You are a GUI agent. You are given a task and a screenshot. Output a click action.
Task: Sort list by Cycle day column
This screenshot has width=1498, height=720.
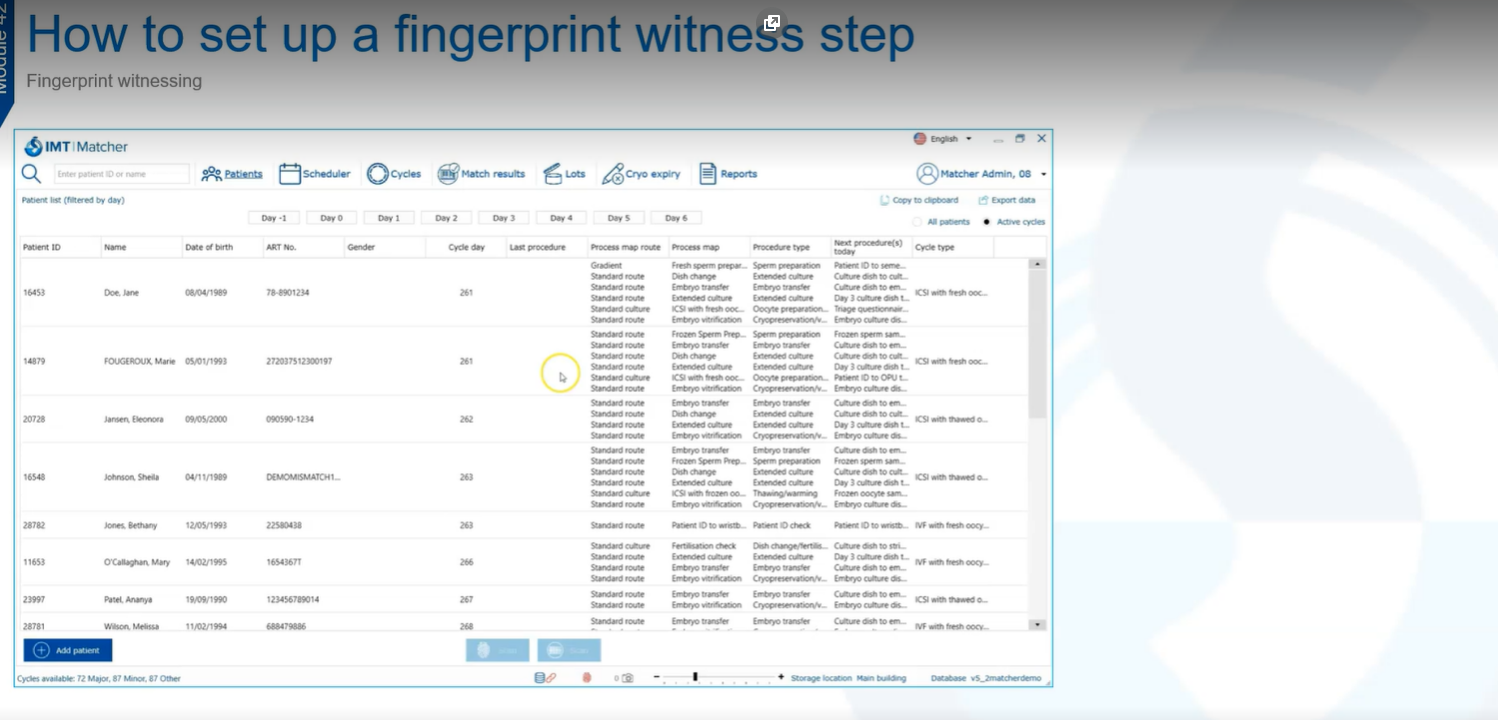pos(466,247)
